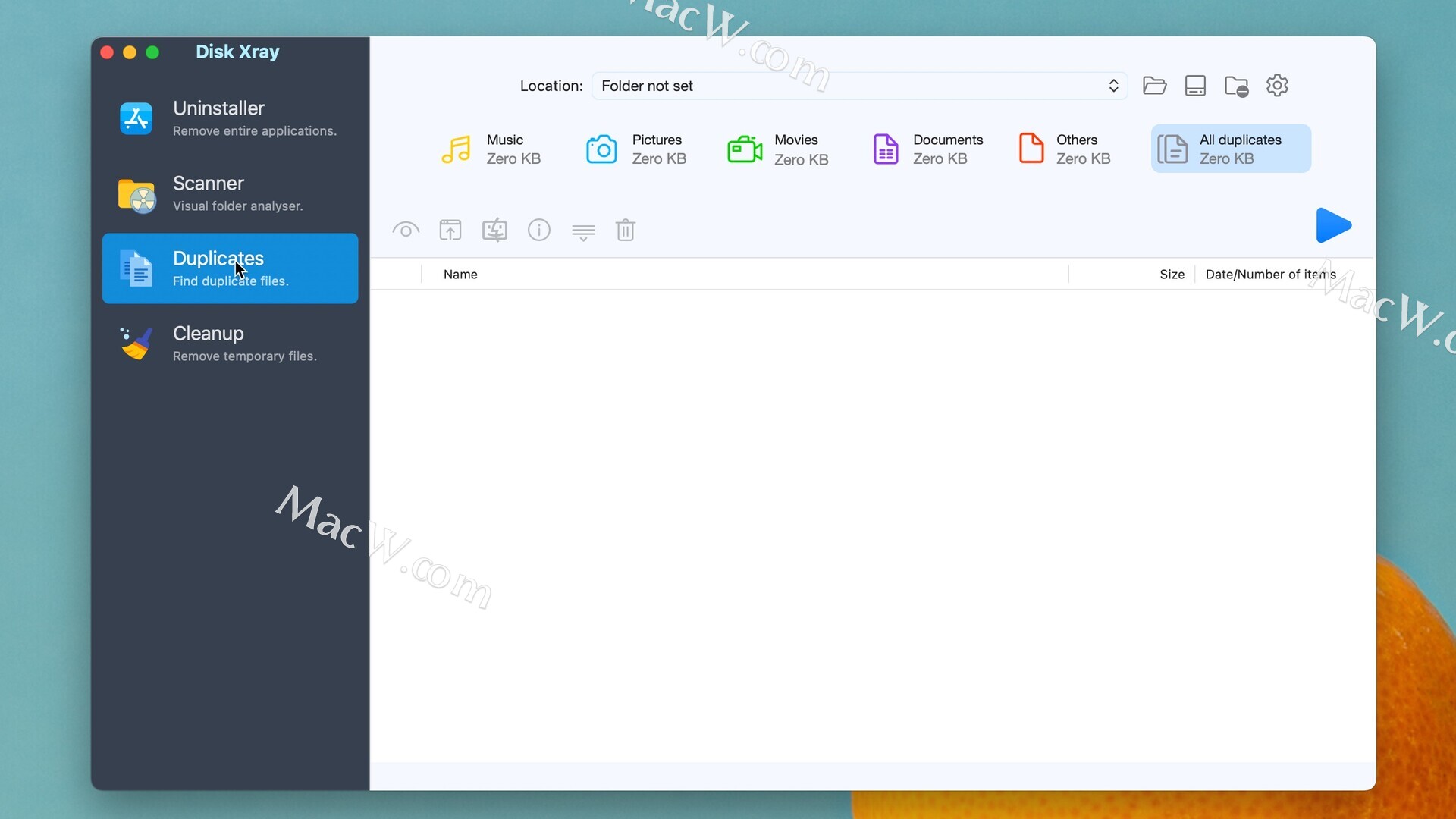Select the Duplicates sidebar item

point(230,268)
